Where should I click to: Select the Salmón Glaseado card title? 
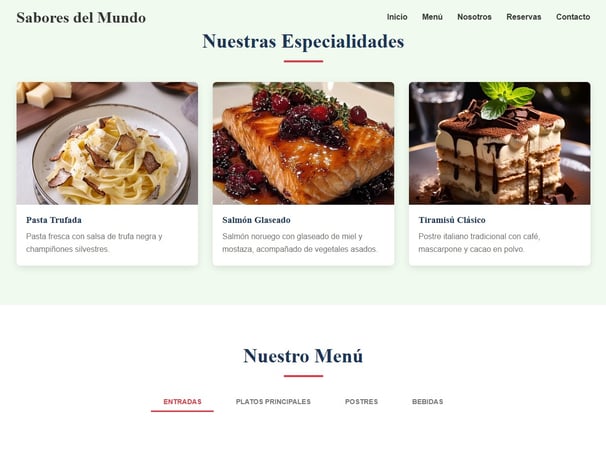[256, 220]
